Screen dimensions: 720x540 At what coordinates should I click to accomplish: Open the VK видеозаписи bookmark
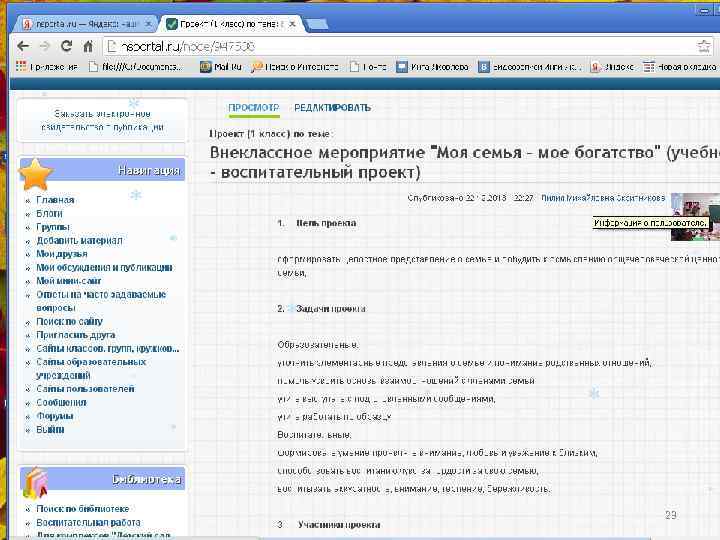[x=530, y=67]
